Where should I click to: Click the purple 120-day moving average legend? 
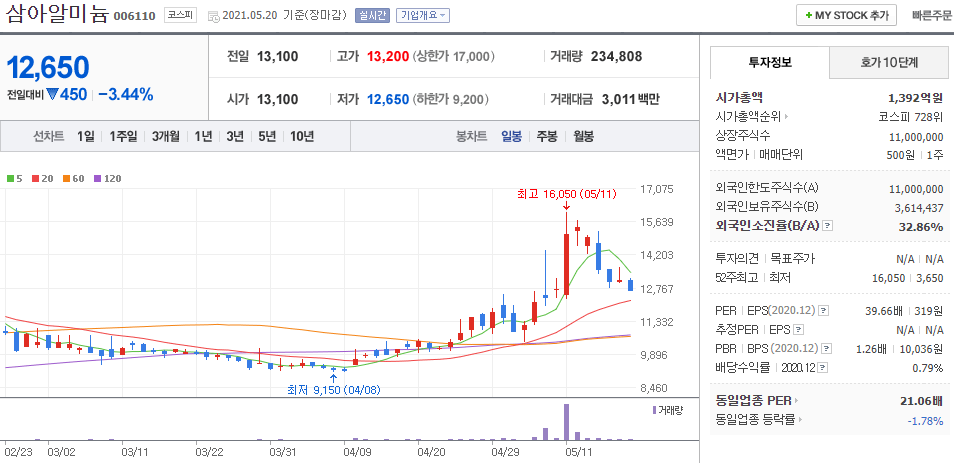click(108, 178)
